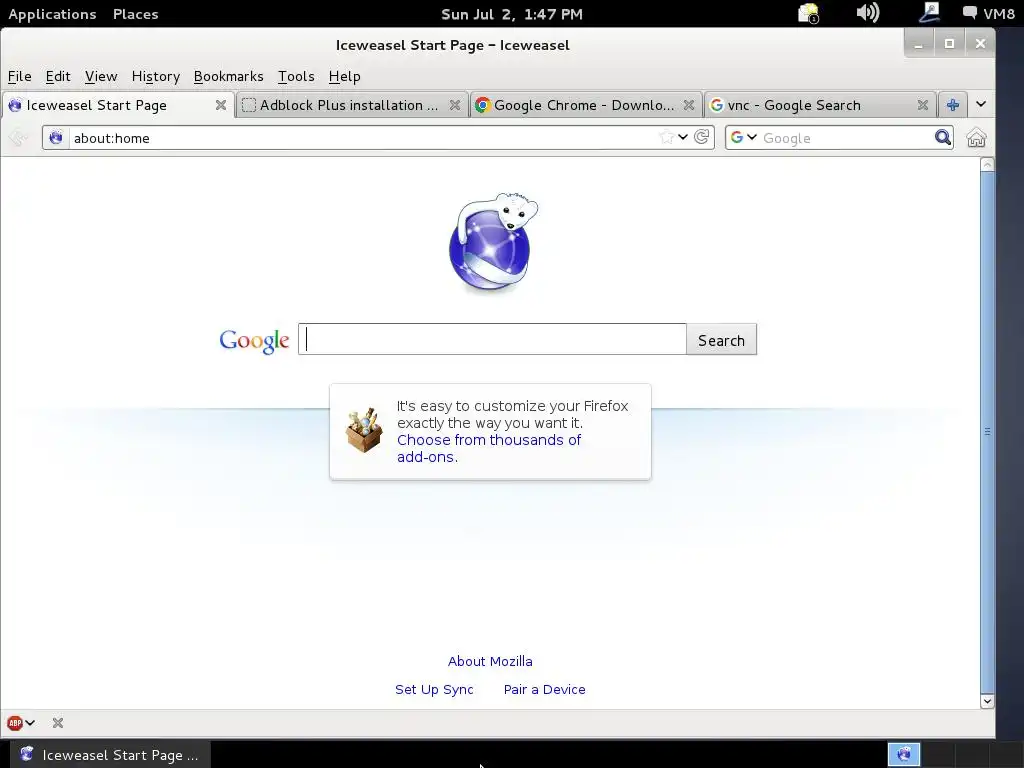The height and width of the screenshot is (768, 1024).
Task: Open the Places menu in top panel
Action: pos(136,14)
